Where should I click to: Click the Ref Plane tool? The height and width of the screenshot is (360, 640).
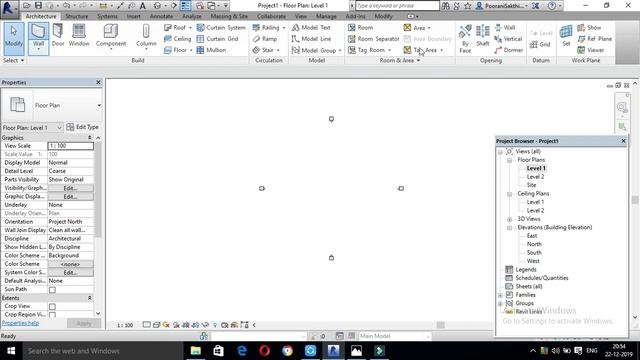tap(595, 39)
